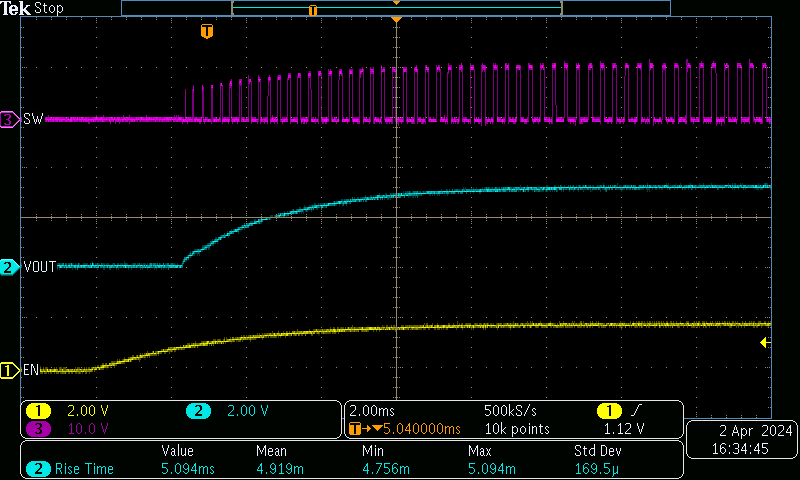
Task: Click the 2.00ms time base readout
Action: (372, 411)
